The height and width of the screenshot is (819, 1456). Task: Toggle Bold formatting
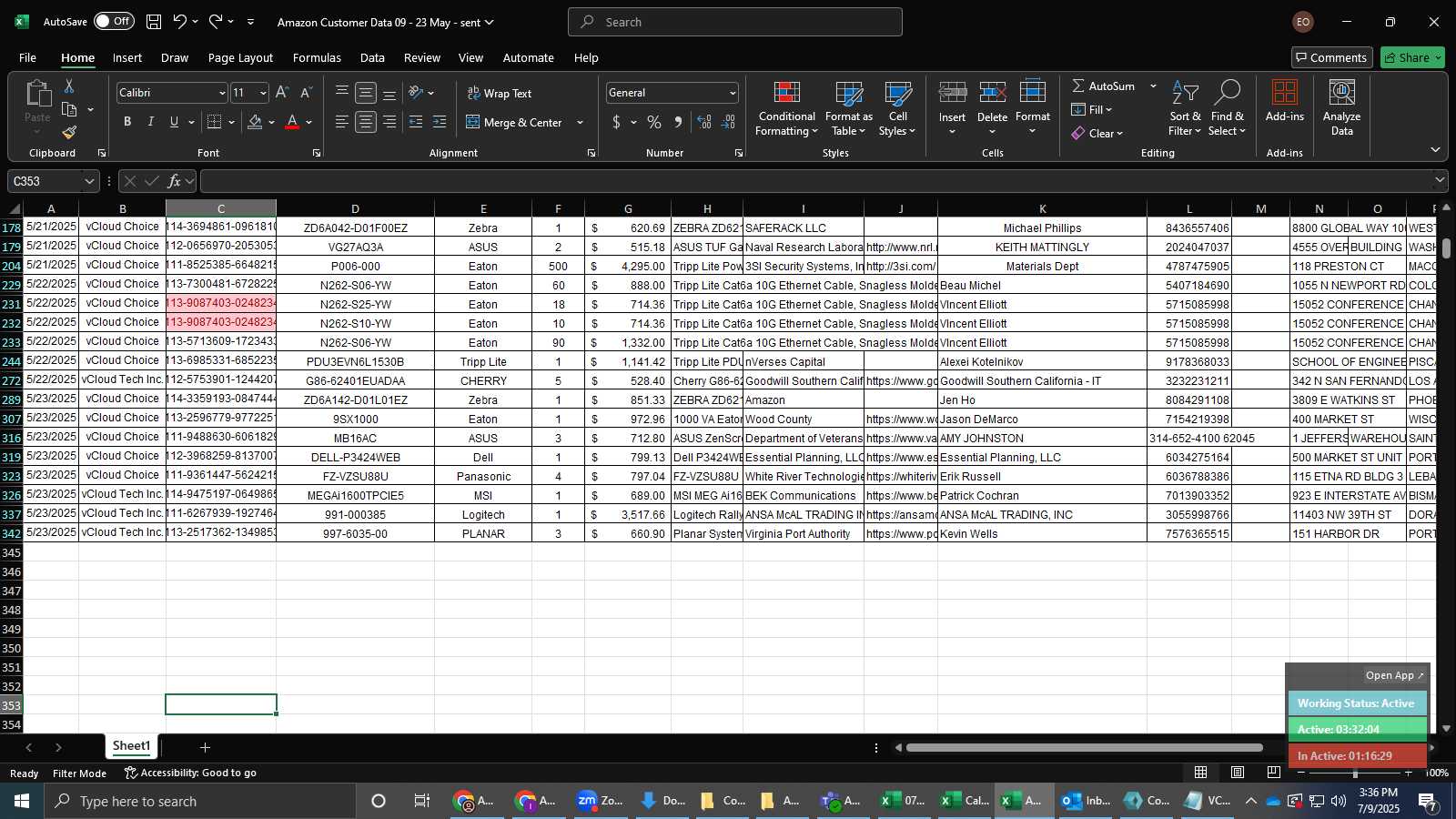click(x=127, y=122)
